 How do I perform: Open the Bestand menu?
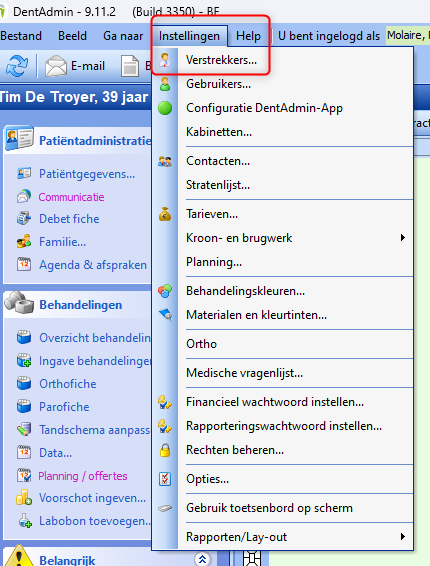point(21,36)
